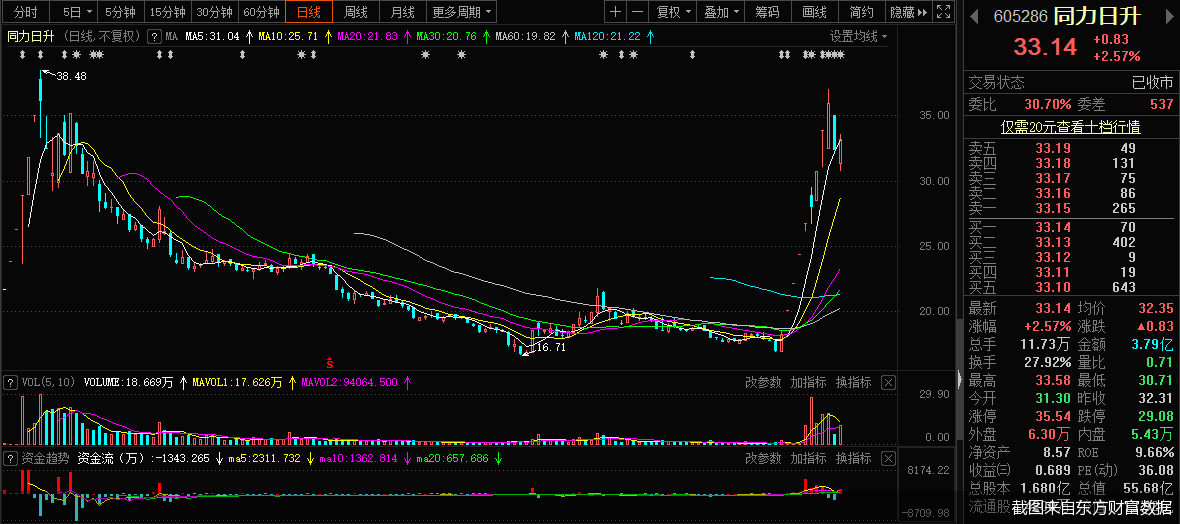Switch to 5分钟 period tab
This screenshot has width=1180, height=524.
tap(121, 12)
